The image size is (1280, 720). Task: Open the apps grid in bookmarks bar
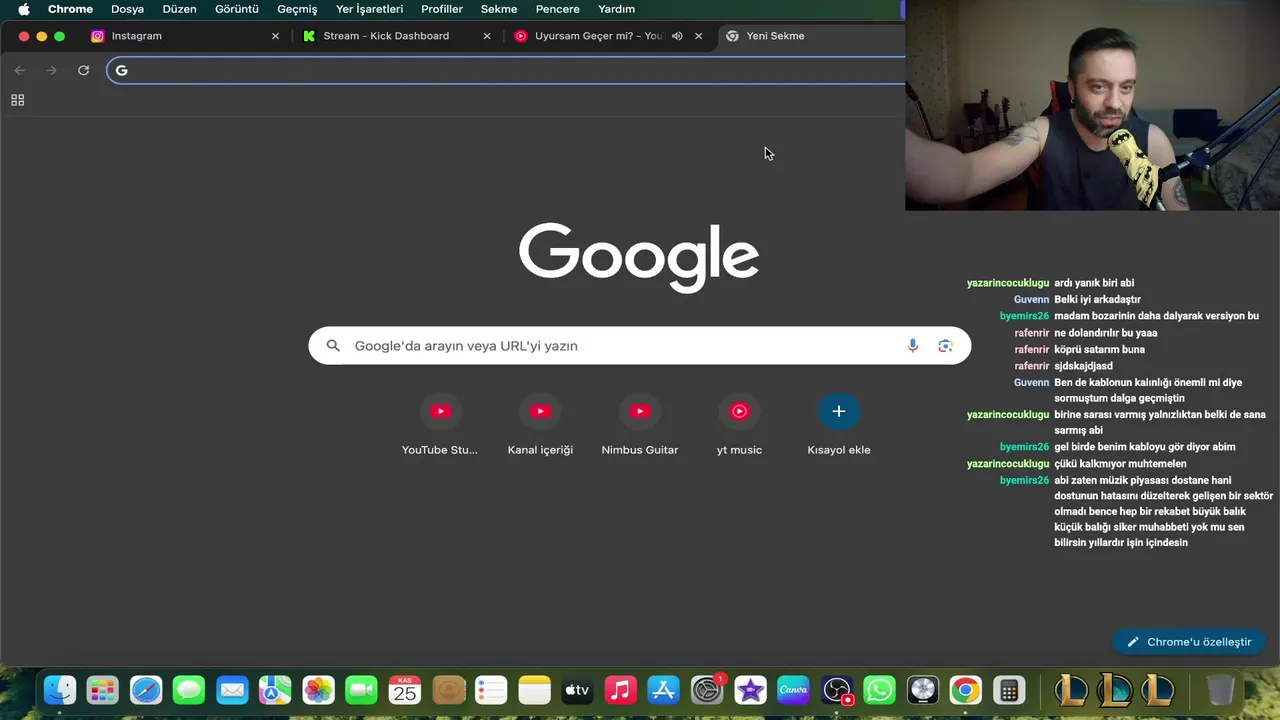[17, 100]
